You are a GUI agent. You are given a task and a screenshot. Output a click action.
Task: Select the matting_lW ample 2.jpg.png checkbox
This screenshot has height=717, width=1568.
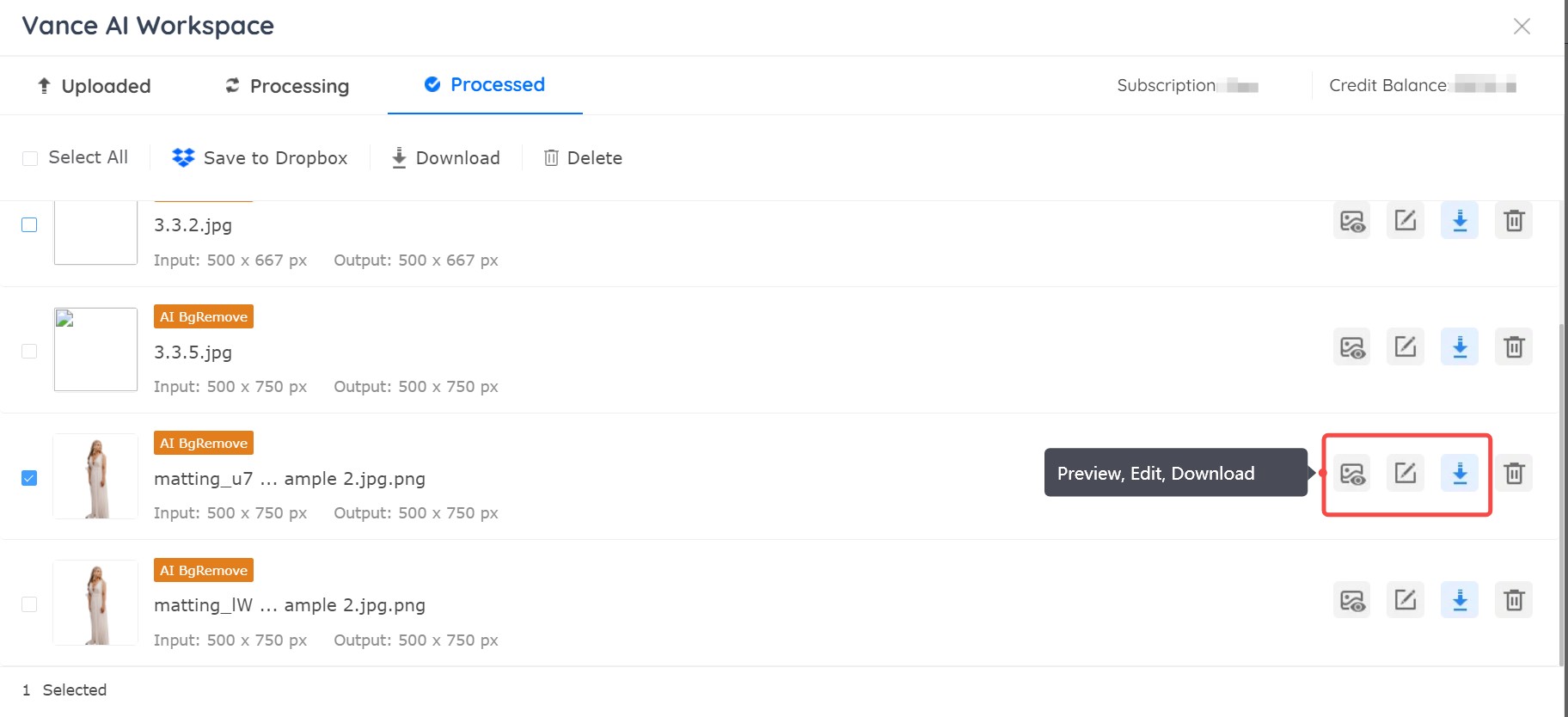pos(29,604)
